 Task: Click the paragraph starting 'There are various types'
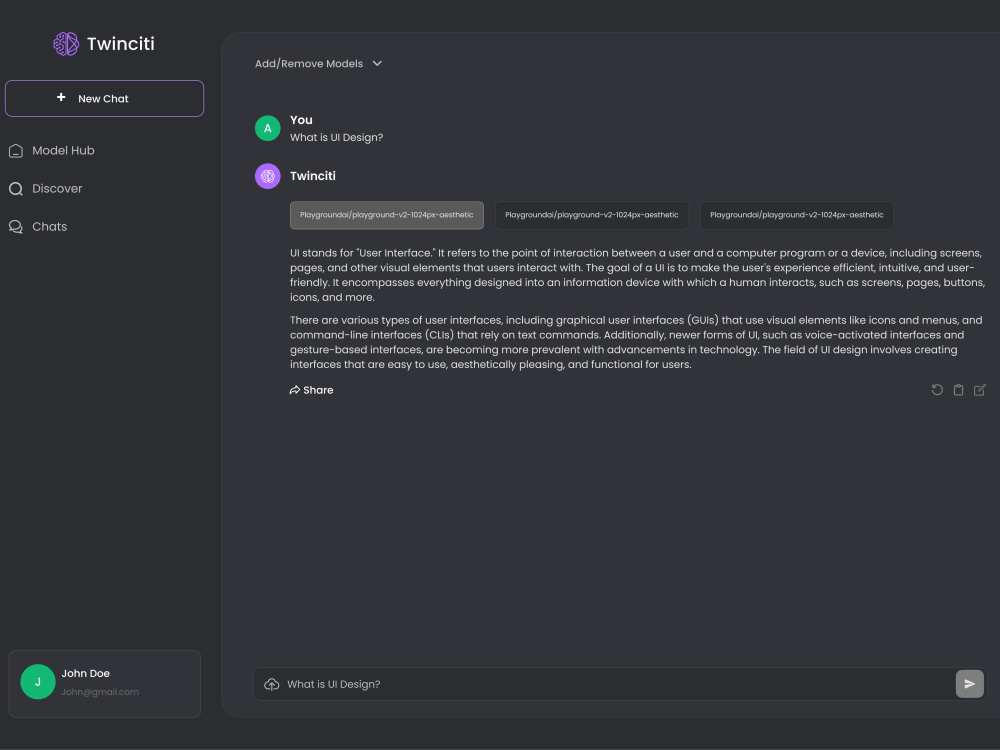point(636,342)
